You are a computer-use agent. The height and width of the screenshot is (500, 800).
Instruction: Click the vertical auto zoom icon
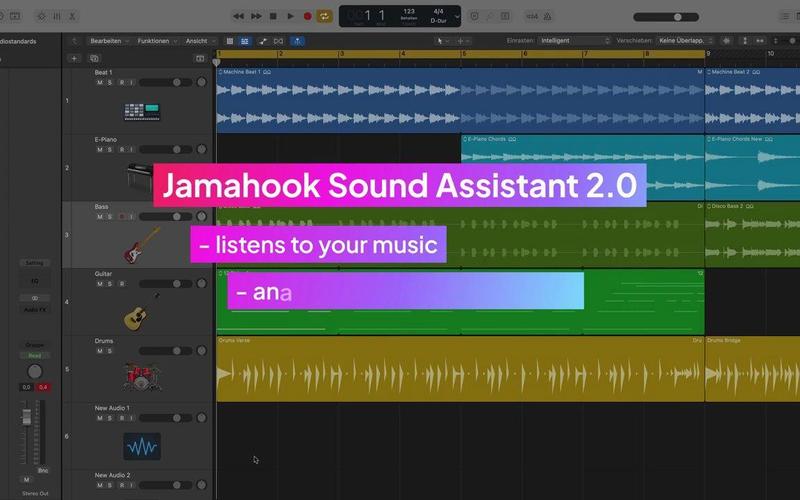pos(745,41)
